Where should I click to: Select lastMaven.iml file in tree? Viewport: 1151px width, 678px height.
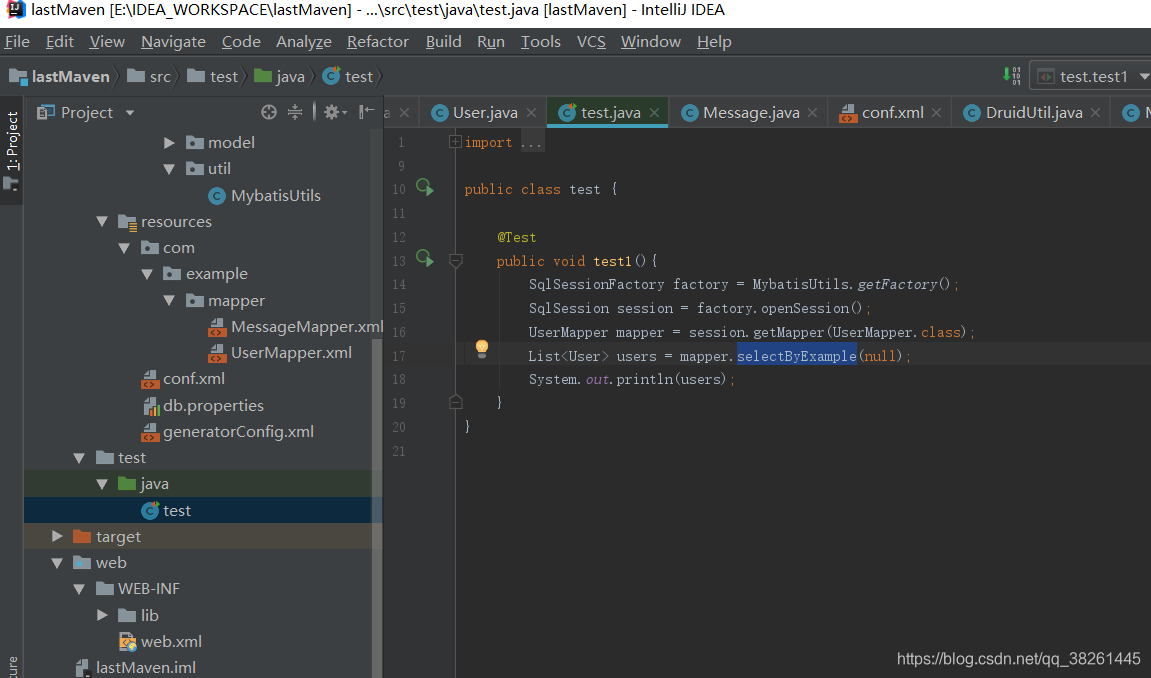point(135,668)
